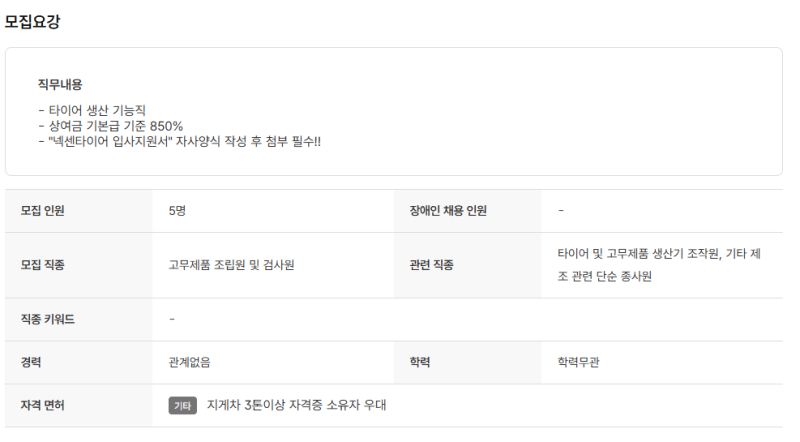Click the 학력 label cell
The width and height of the screenshot is (800, 442).
(420, 362)
